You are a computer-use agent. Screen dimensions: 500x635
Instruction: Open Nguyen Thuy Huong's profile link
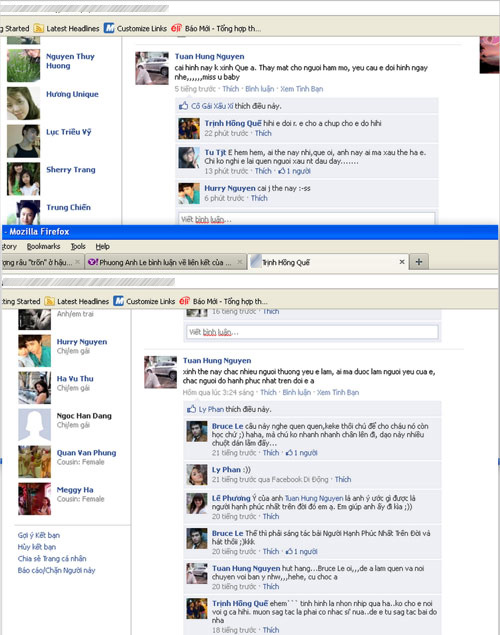pyautogui.click(x=70, y=61)
